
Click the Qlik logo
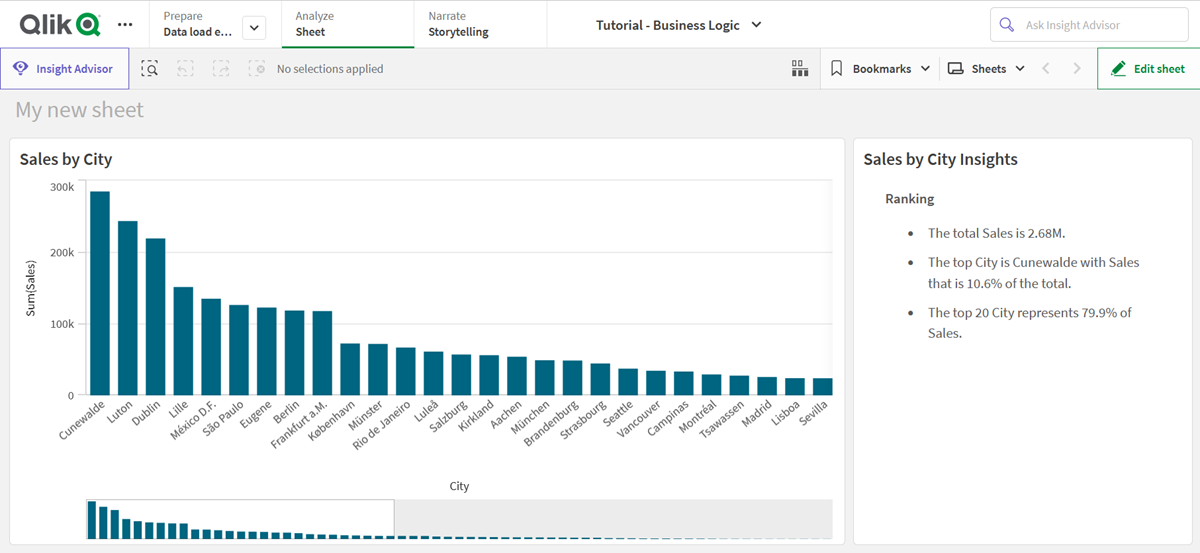(x=59, y=24)
